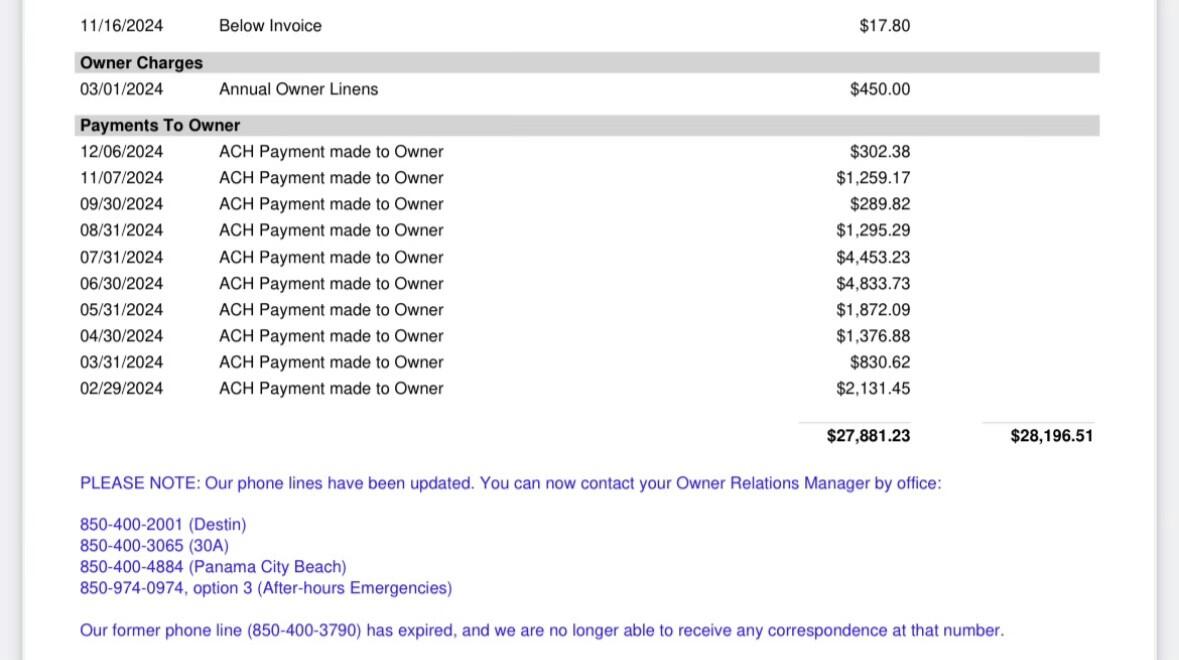Click the 30A phone number 850-400-3065
Screen dimensions: 1179x660
click(132, 545)
